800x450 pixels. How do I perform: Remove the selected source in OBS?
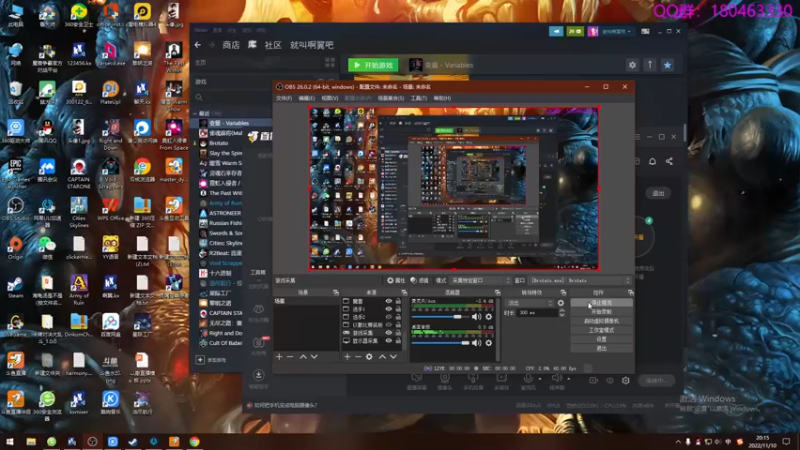358,357
